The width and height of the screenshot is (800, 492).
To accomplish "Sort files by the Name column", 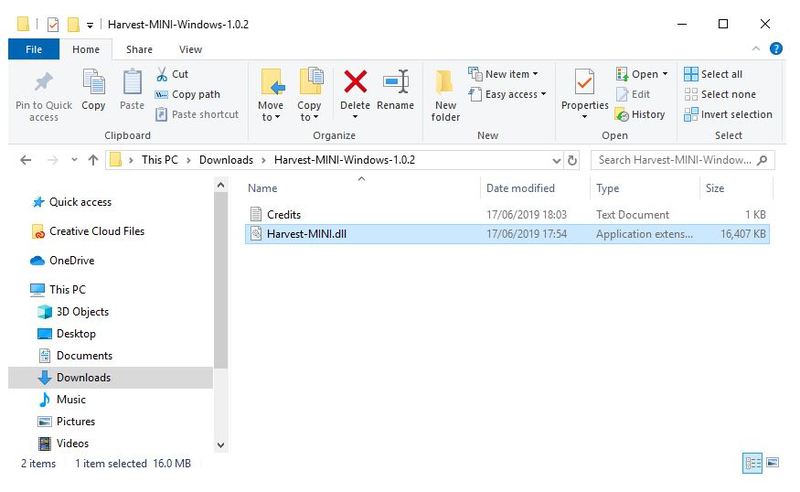I will tap(262, 188).
